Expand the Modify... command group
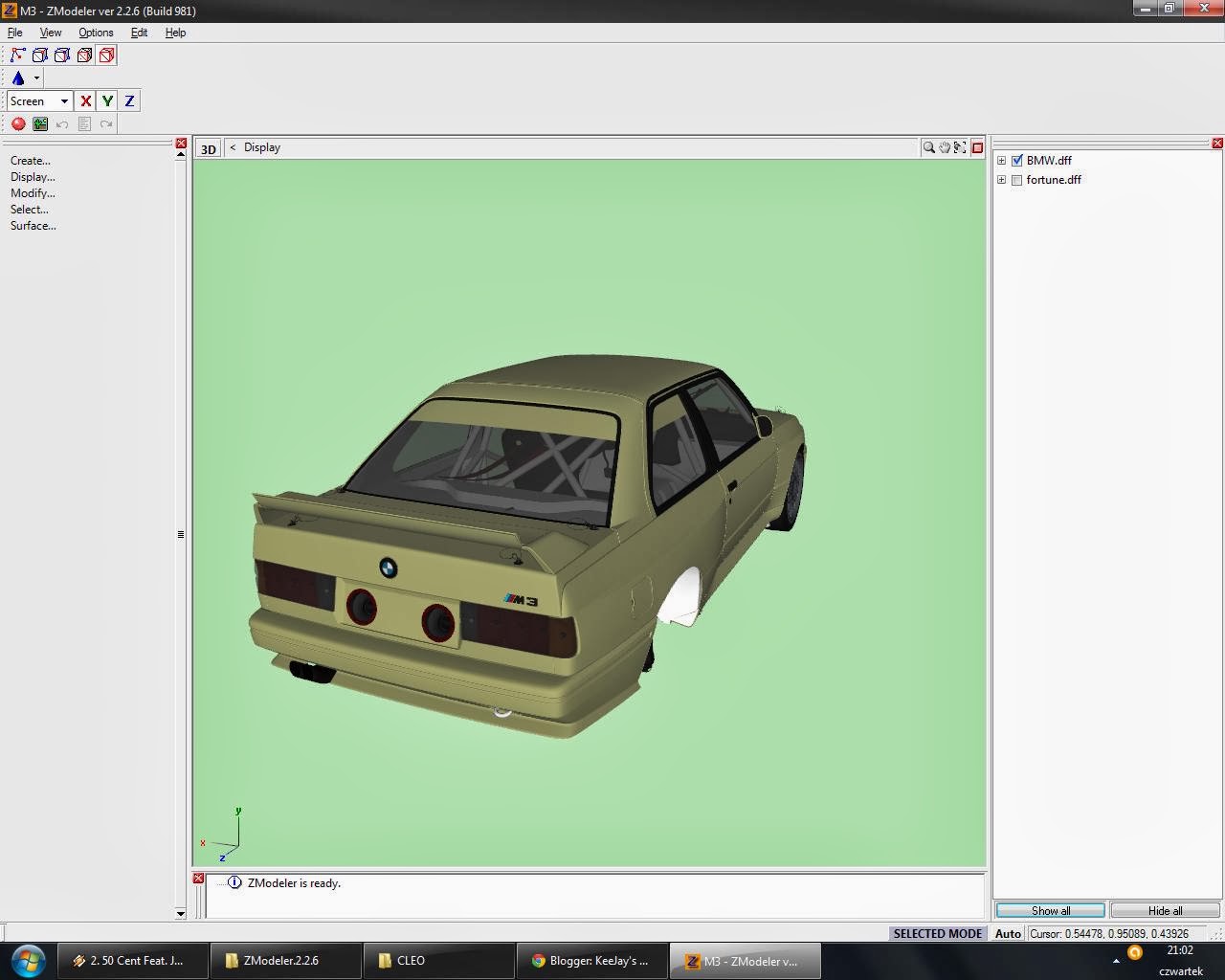This screenshot has width=1225, height=980. pyautogui.click(x=33, y=193)
